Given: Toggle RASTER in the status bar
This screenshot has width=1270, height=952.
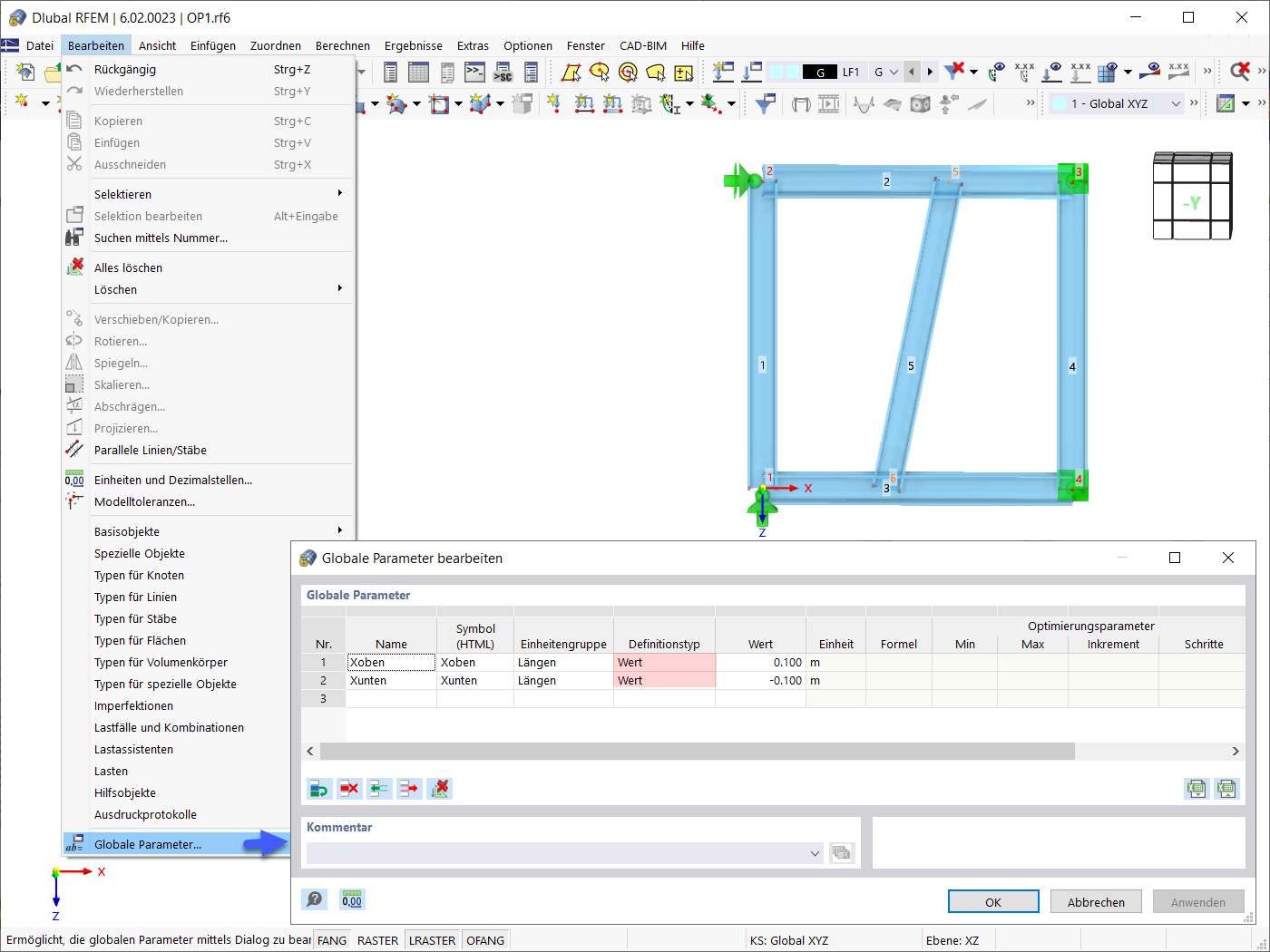Looking at the screenshot, I should (x=377, y=940).
